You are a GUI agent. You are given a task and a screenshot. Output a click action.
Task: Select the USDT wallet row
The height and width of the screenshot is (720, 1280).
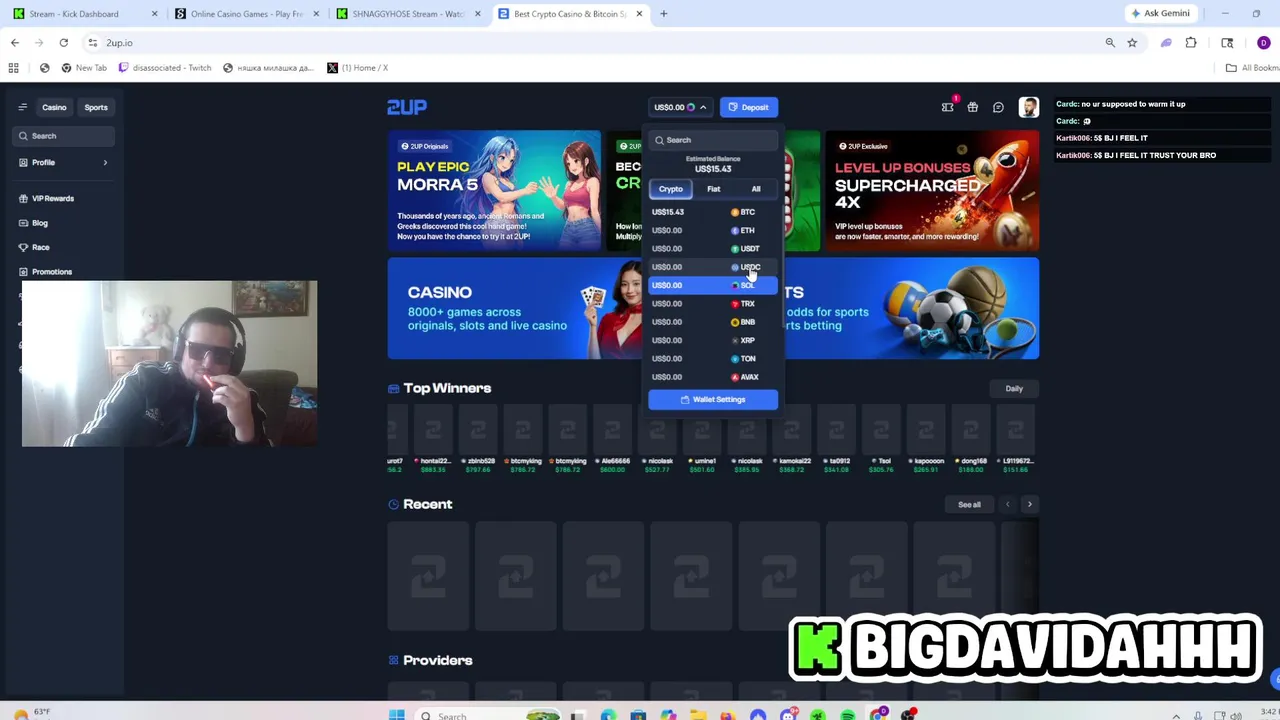coord(713,249)
